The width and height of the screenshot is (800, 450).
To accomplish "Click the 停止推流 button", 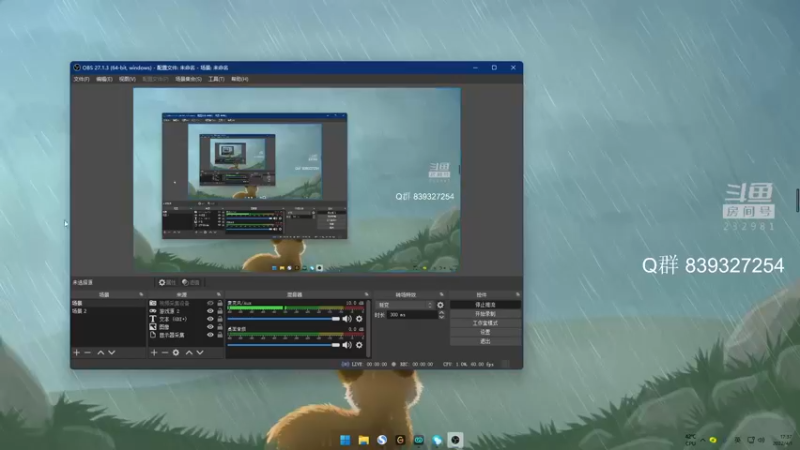I will coord(485,305).
